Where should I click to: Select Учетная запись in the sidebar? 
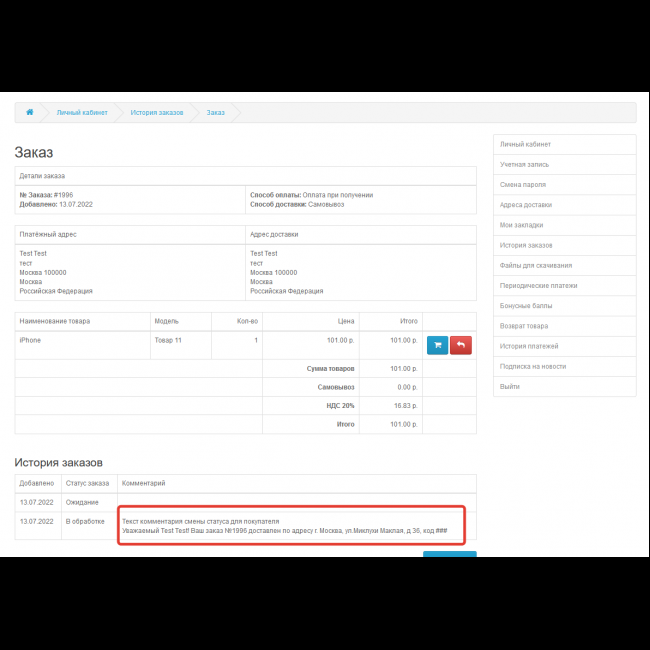pyautogui.click(x=524, y=164)
